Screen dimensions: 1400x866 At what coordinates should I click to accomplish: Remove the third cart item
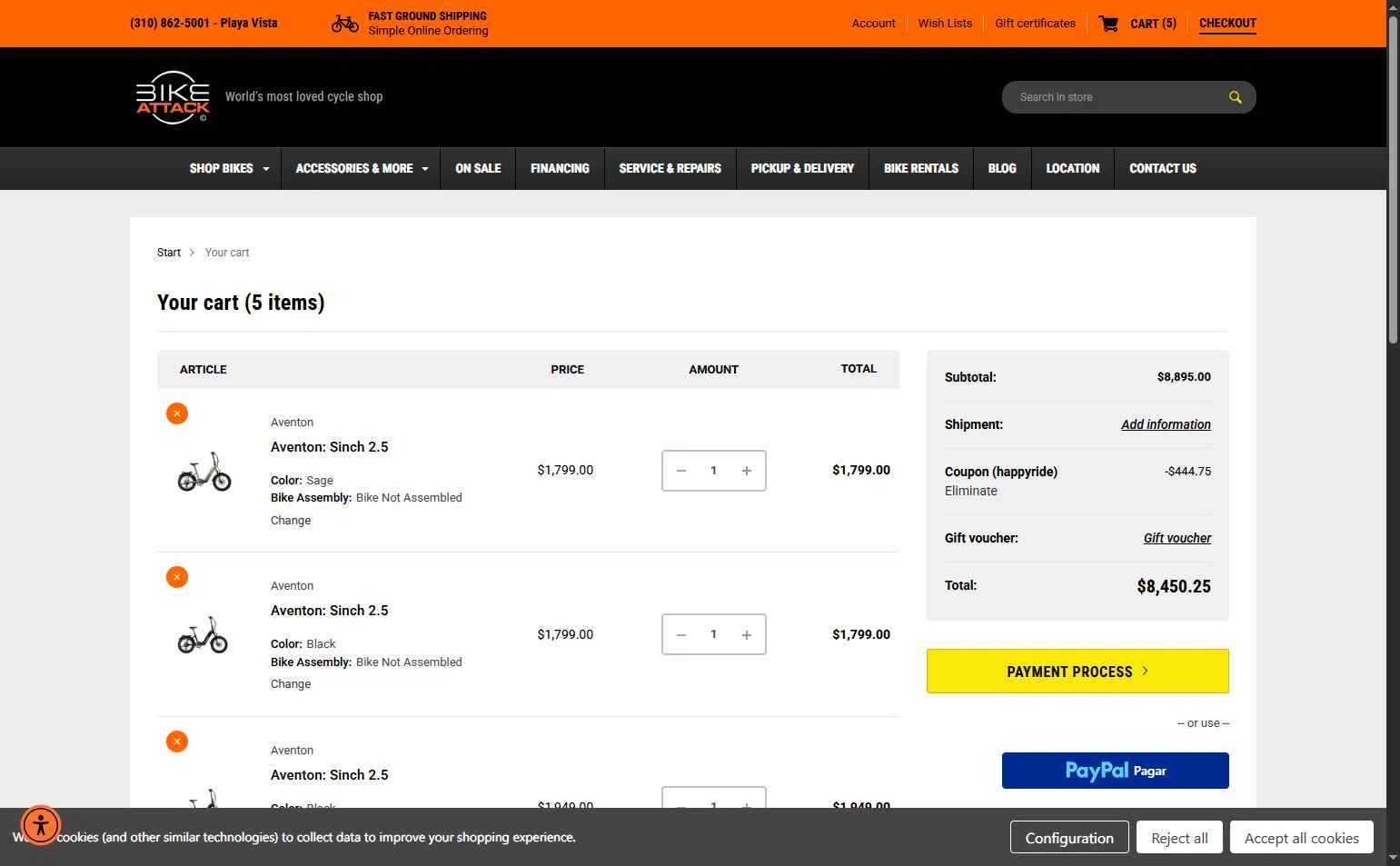pos(177,742)
